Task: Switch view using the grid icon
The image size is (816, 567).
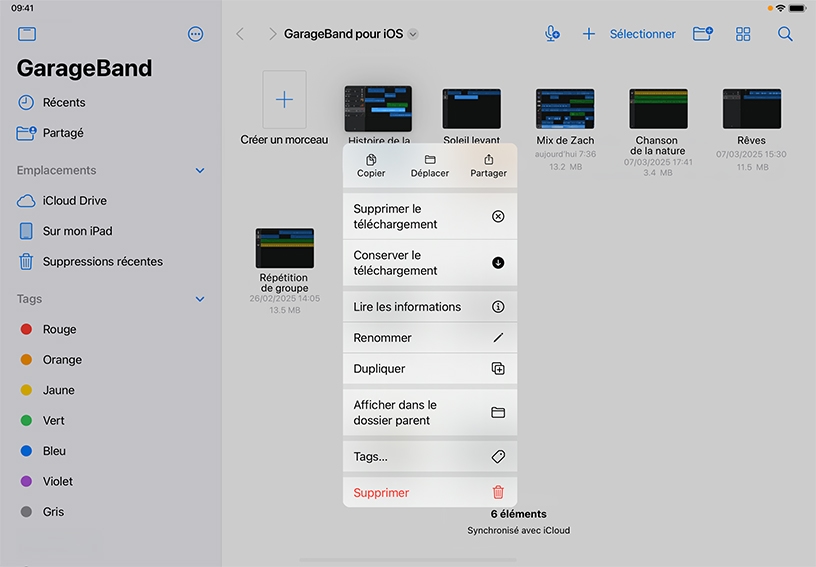Action: click(743, 34)
